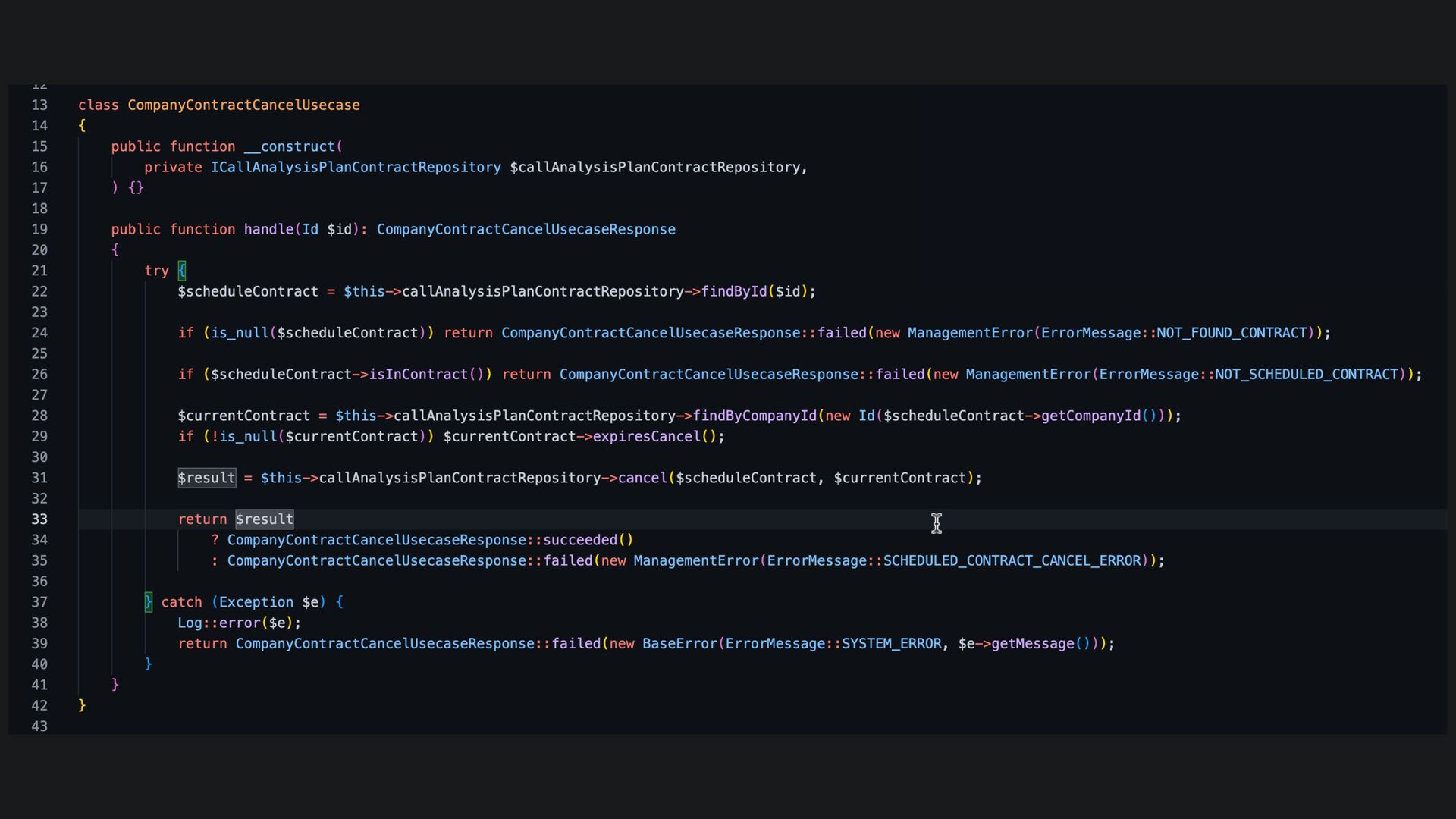Click highlighted $result variable on line 31
Viewport: 1456px width, 819px height.
(206, 479)
